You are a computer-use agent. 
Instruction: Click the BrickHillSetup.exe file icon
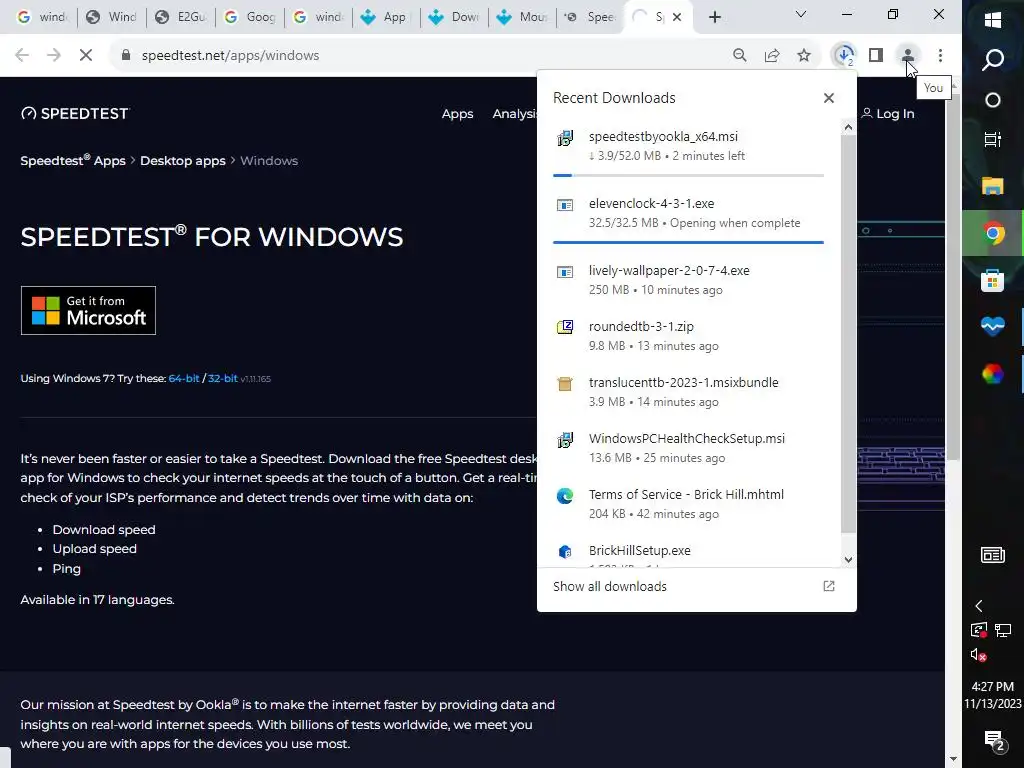pyautogui.click(x=565, y=552)
